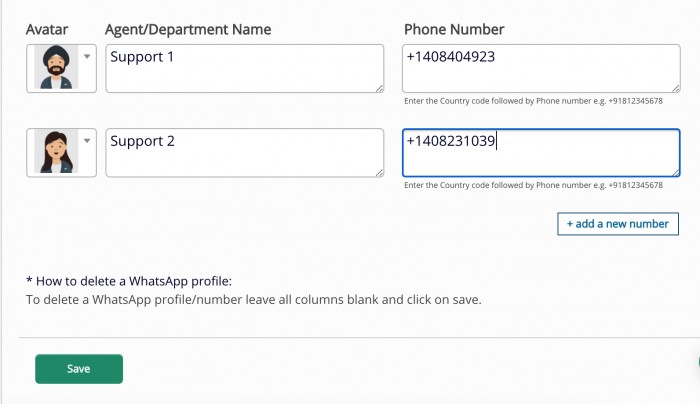Add a new number
Image resolution: width=700 pixels, height=404 pixels.
[x=618, y=224]
